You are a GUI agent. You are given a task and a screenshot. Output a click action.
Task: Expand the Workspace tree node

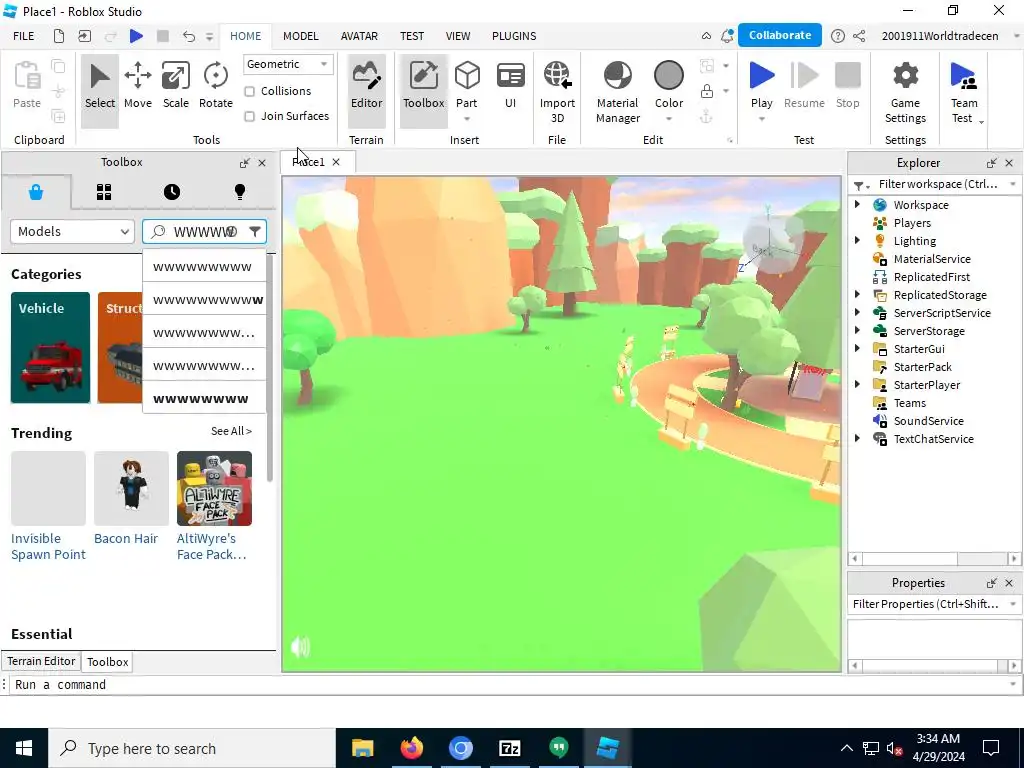coord(857,204)
